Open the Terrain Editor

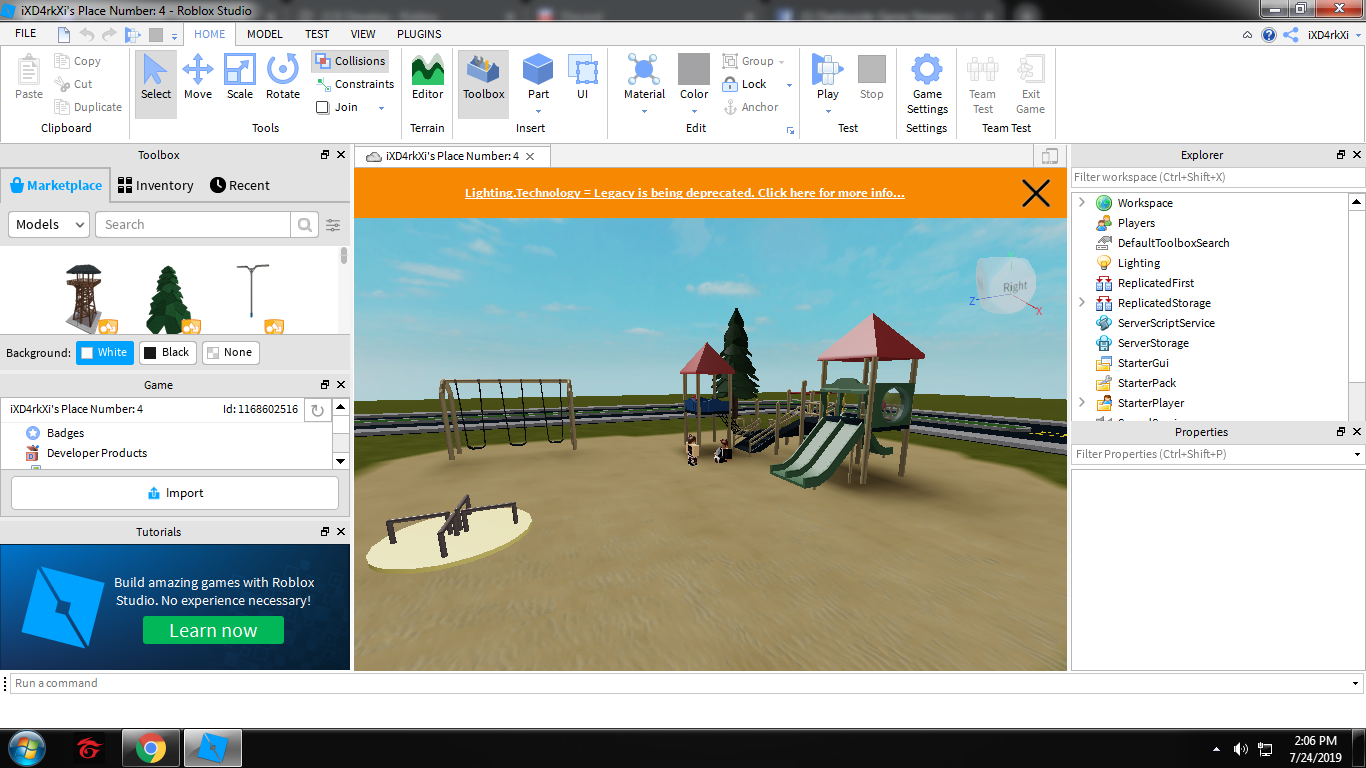427,78
